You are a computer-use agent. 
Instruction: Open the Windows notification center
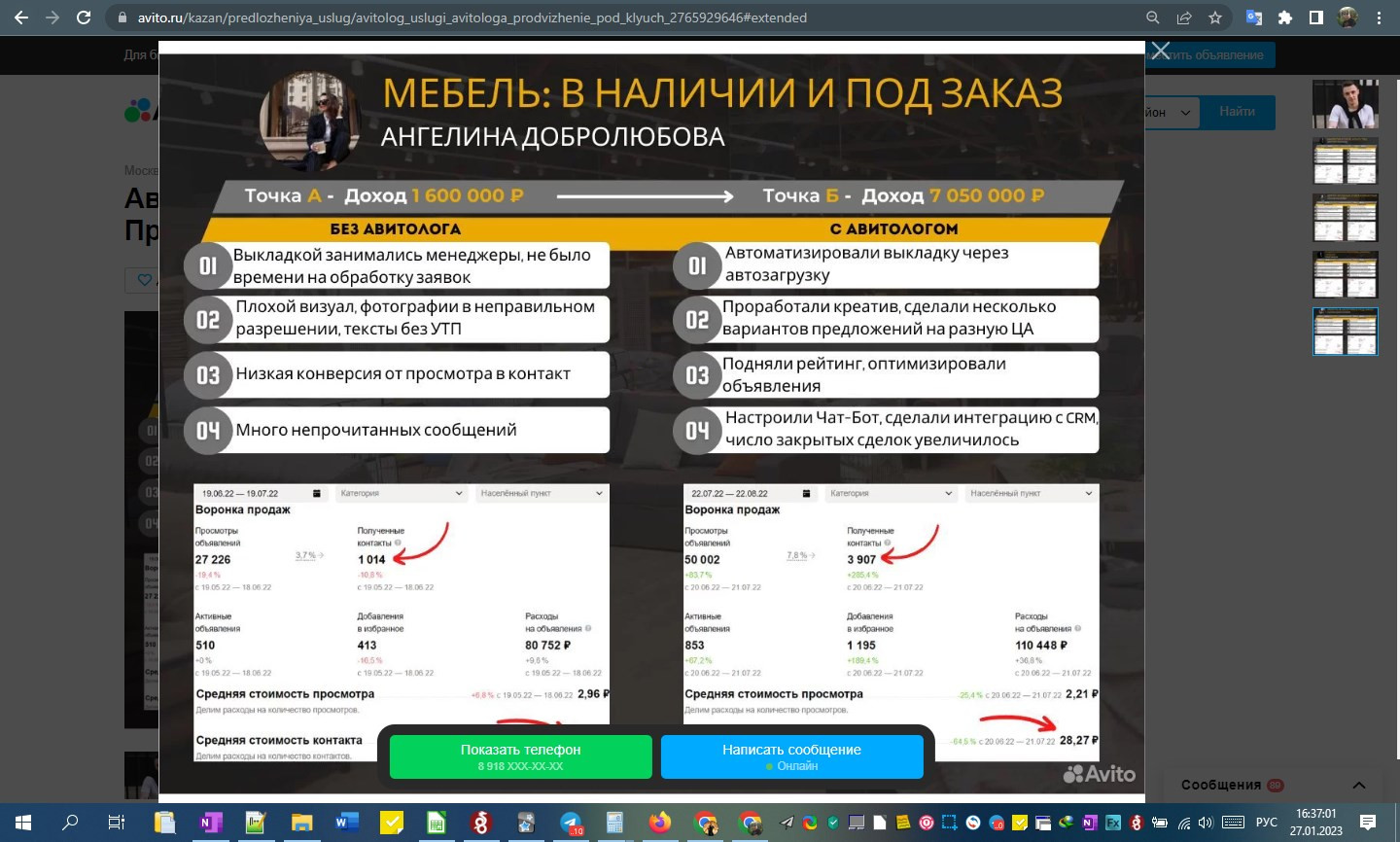(x=1367, y=823)
